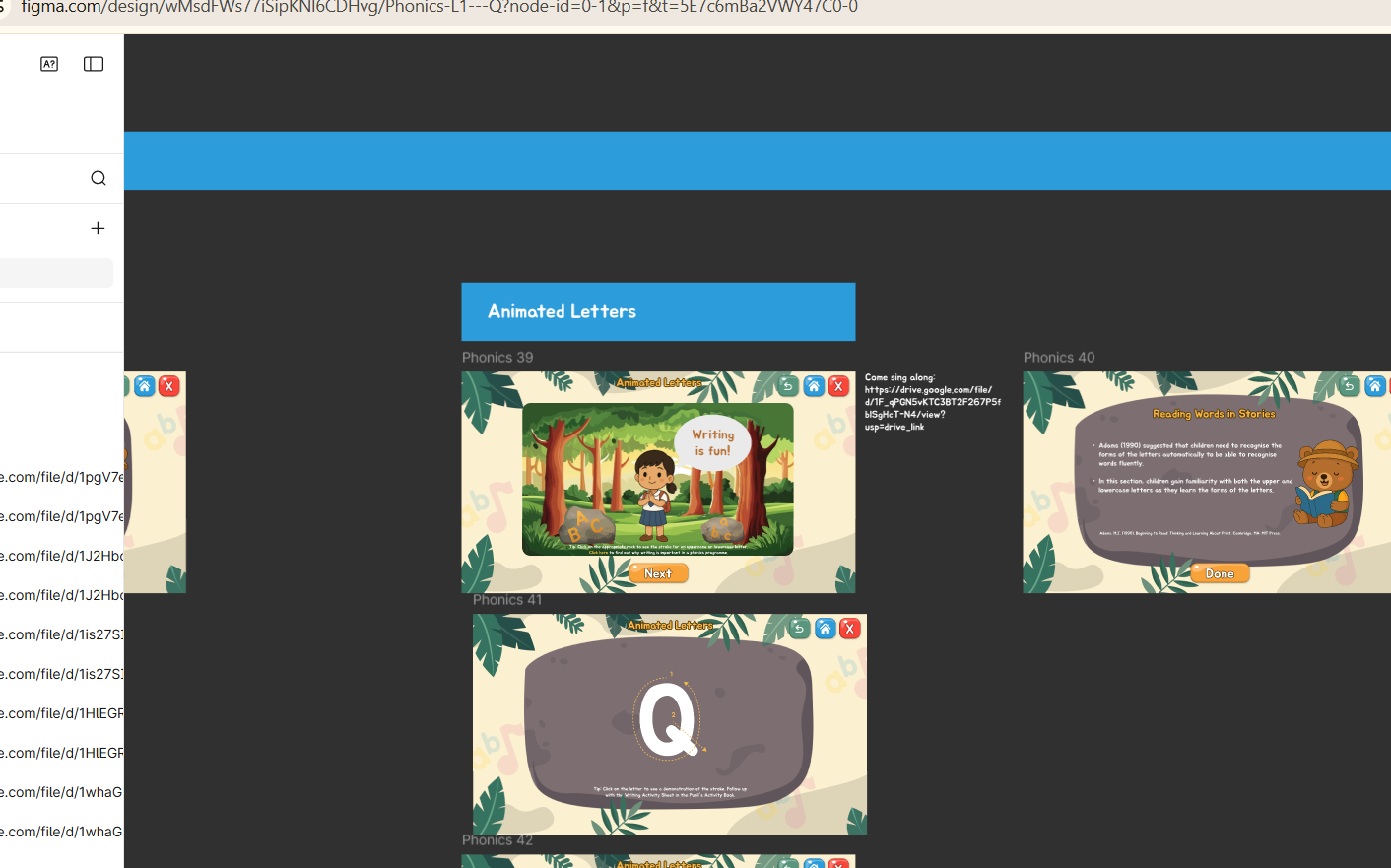Select the Phonics 41 frame label
1391x868 pixels.
click(507, 600)
